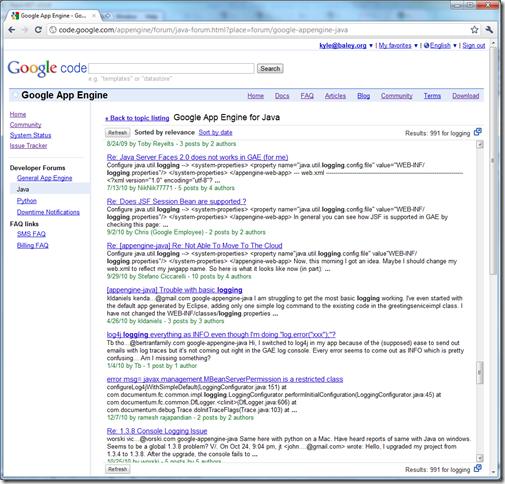Click results list scroll up arrow
This screenshot has width=505, height=484.
480,144
